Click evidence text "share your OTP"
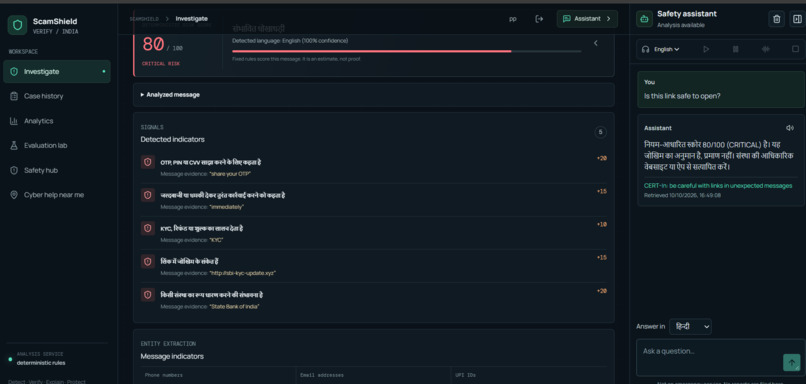 (230, 174)
